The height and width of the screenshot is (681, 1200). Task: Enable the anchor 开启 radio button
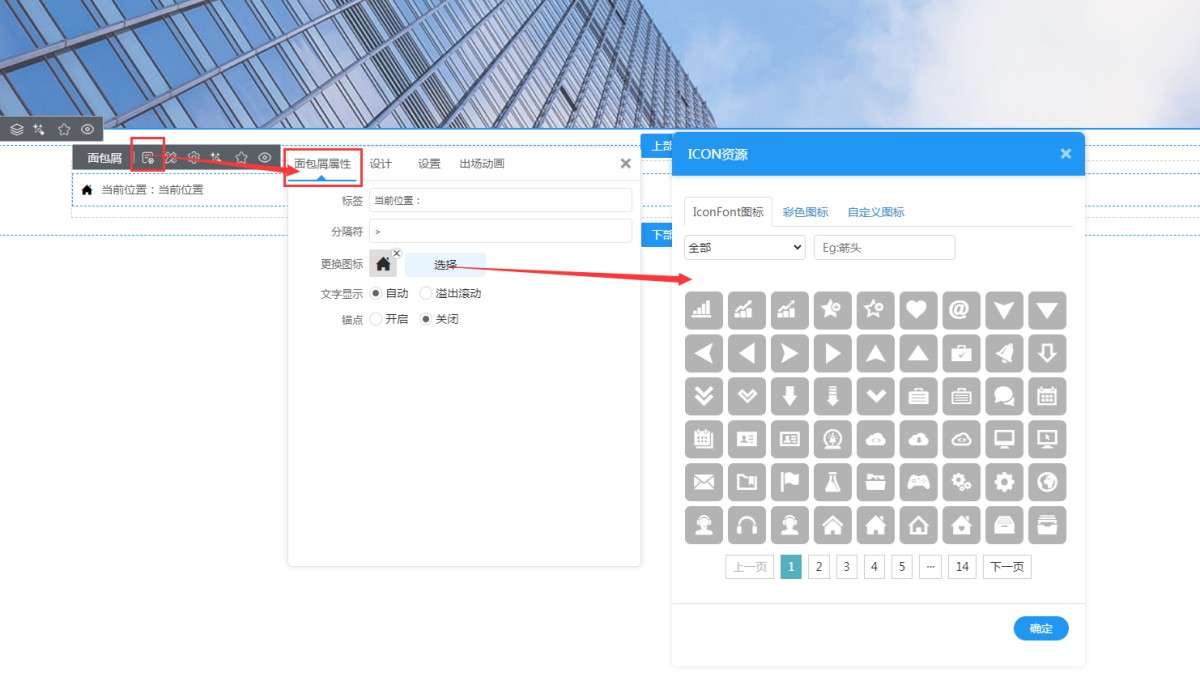tap(376, 319)
